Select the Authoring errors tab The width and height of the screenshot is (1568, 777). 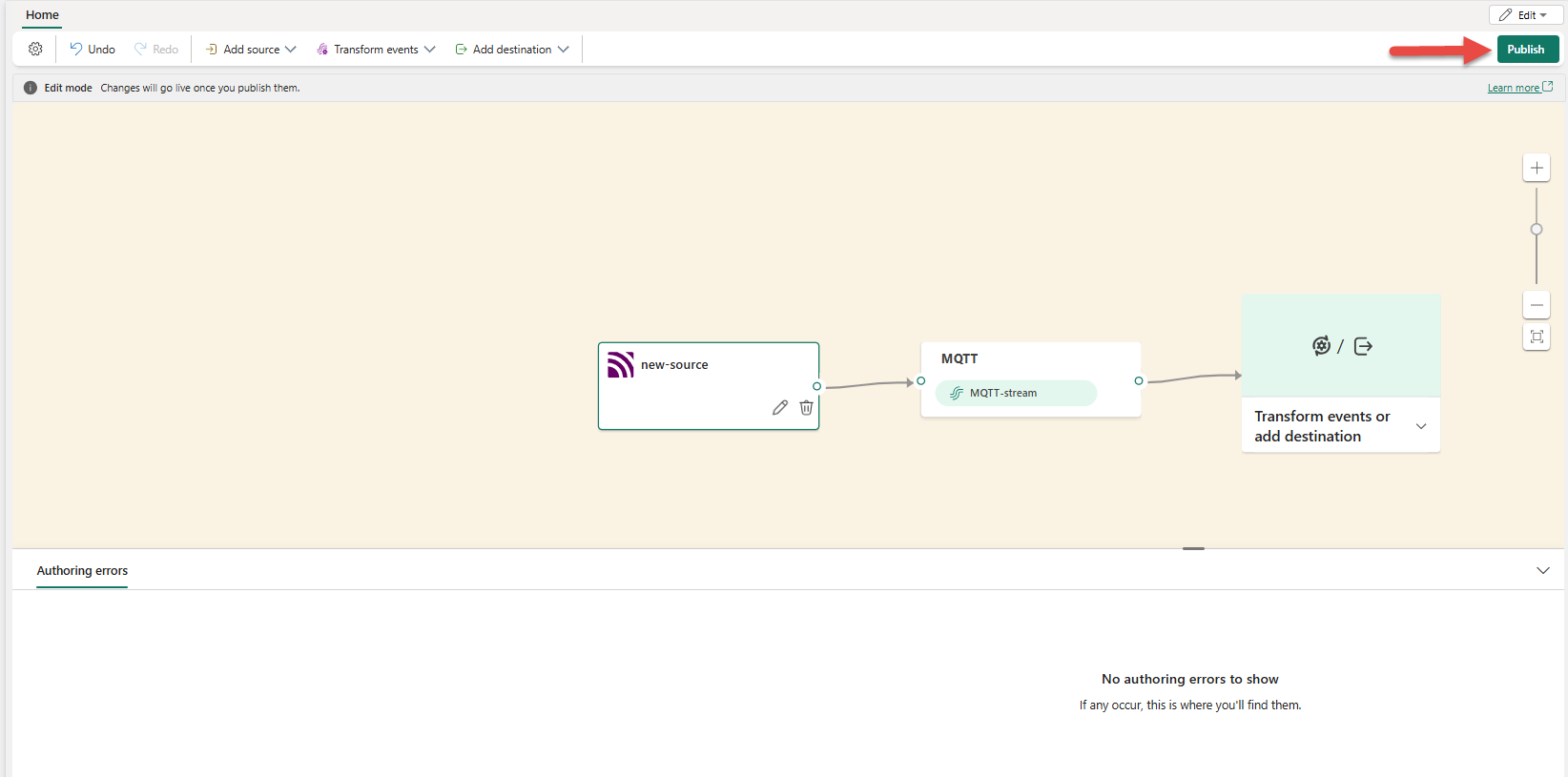point(82,571)
